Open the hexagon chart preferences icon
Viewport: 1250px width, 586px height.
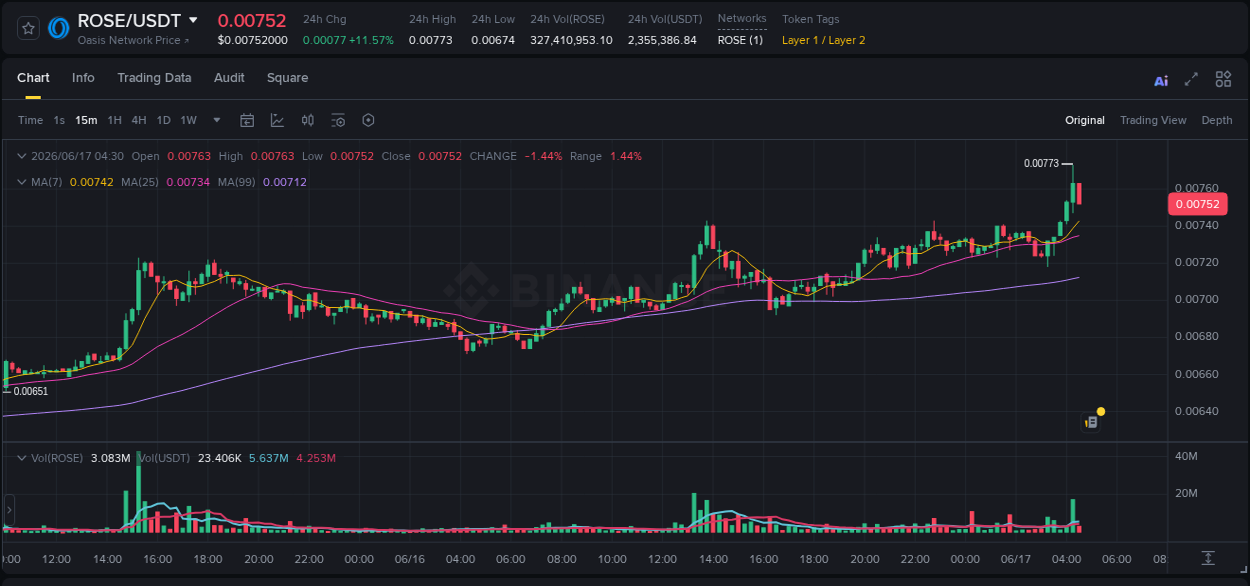[368, 120]
